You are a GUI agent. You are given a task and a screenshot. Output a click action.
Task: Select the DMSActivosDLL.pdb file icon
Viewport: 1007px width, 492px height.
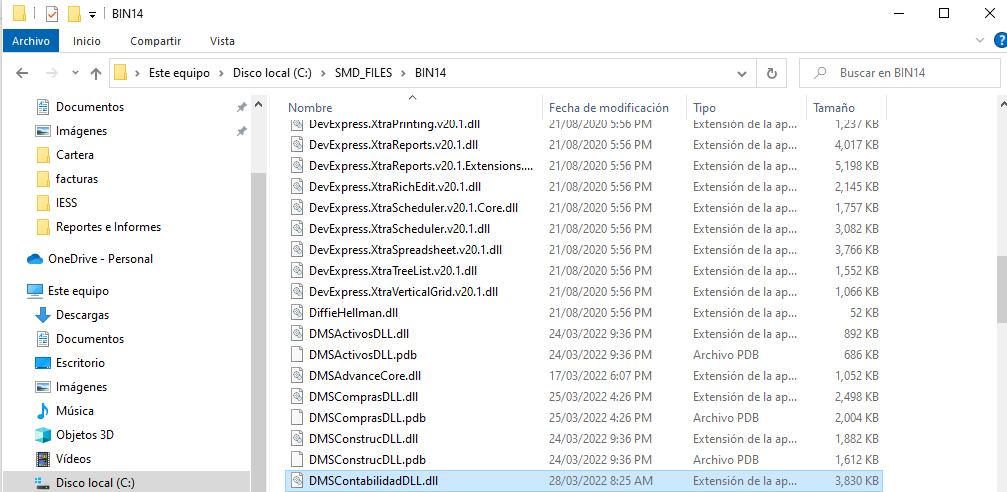(x=296, y=355)
